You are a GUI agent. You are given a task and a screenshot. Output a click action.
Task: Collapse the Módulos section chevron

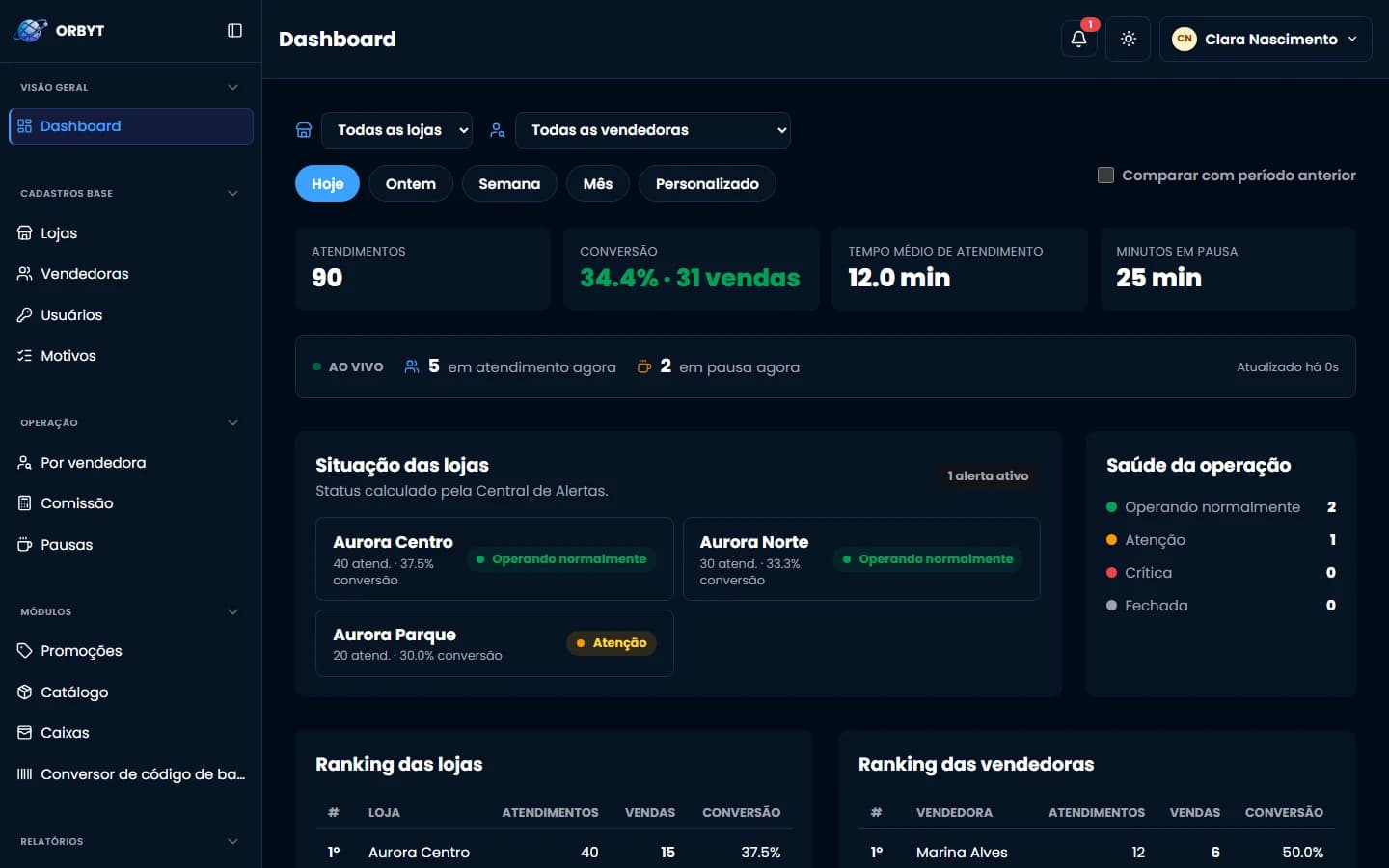(x=232, y=611)
